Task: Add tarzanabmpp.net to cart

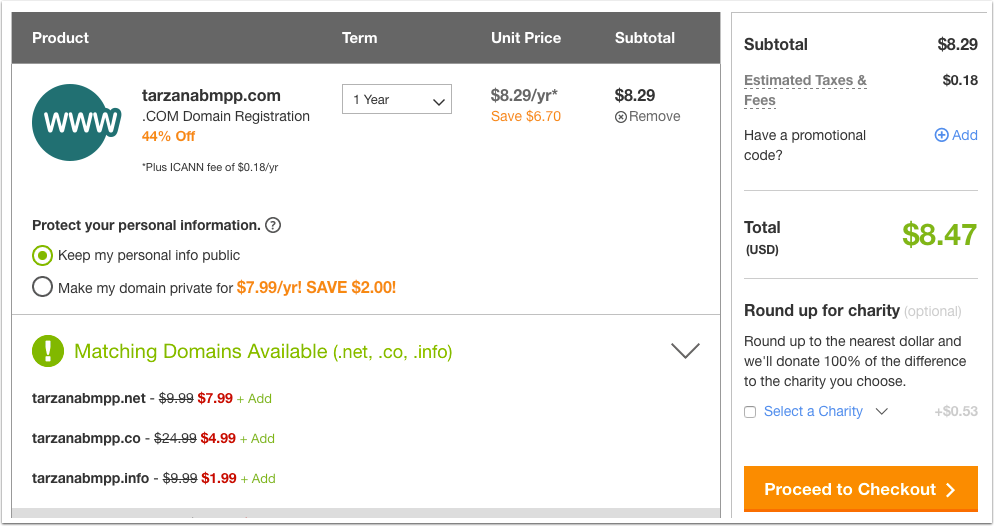Action: (x=254, y=399)
